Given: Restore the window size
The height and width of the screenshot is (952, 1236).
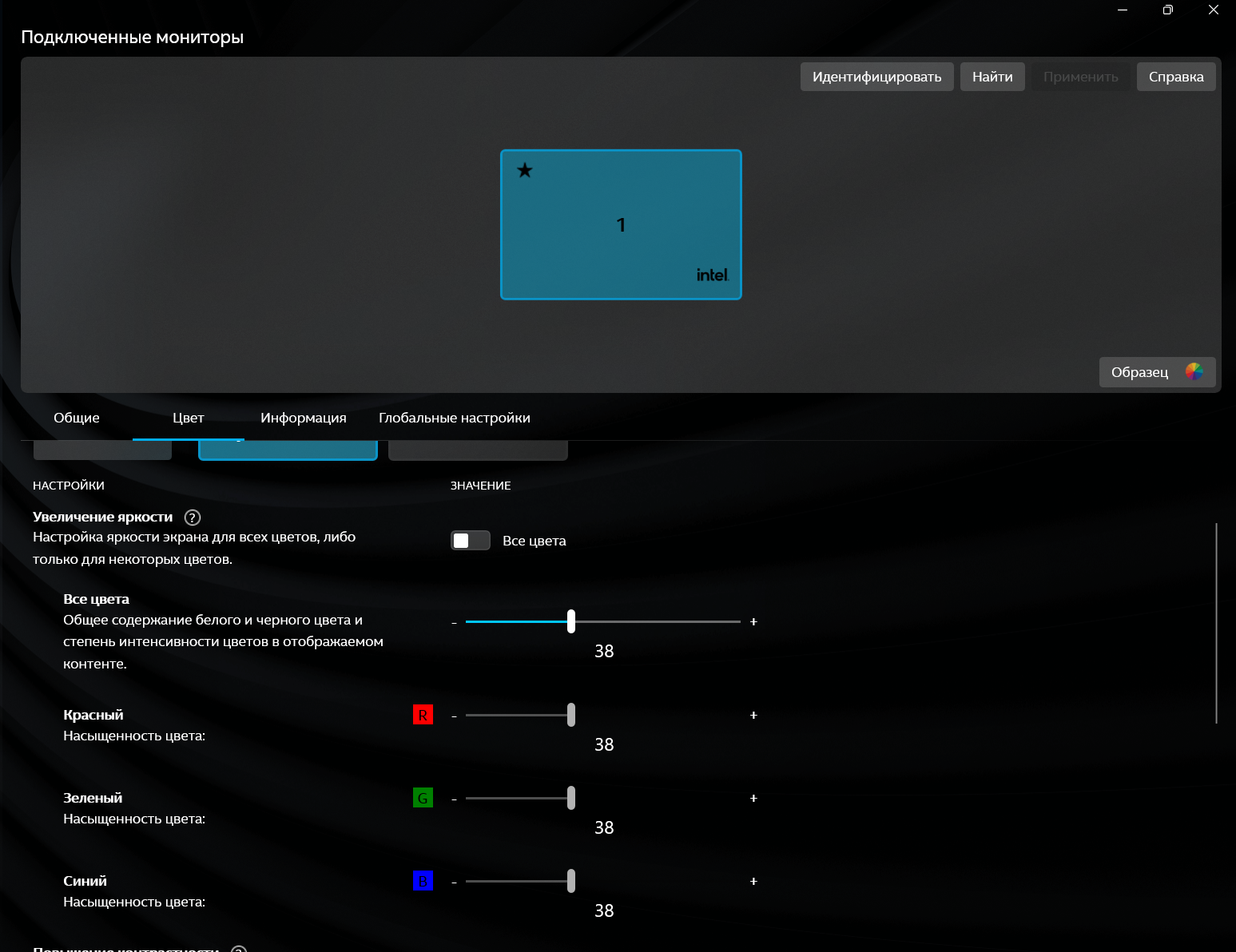Looking at the screenshot, I should tap(1168, 10).
